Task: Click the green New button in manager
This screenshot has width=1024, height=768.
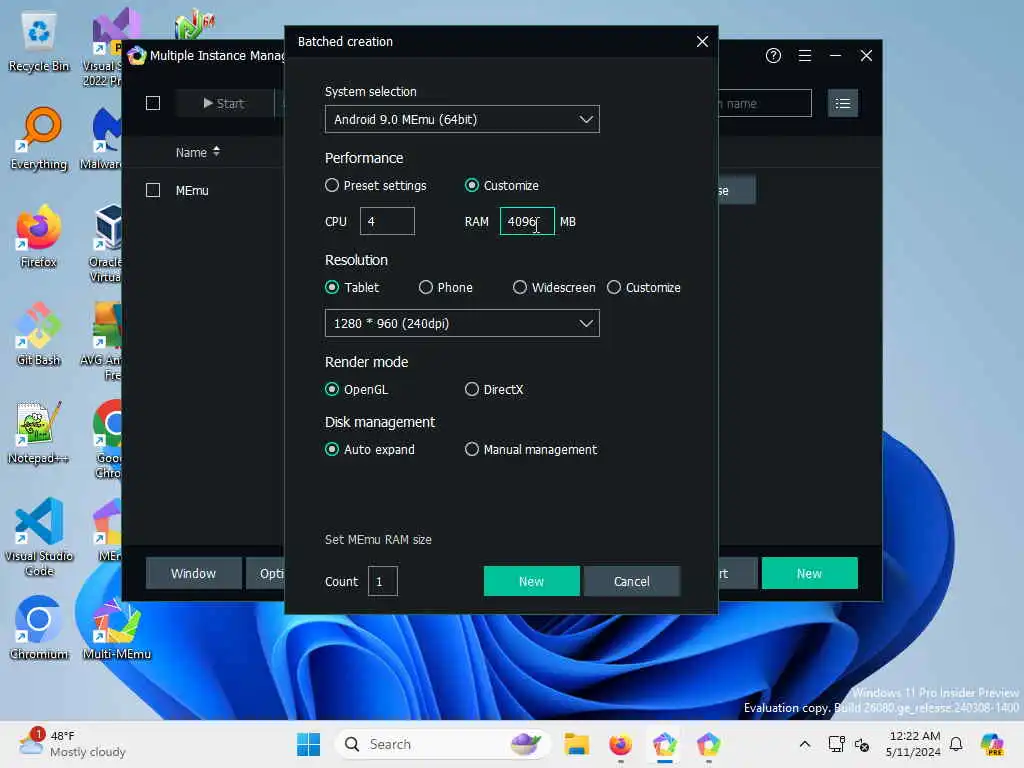Action: point(809,573)
